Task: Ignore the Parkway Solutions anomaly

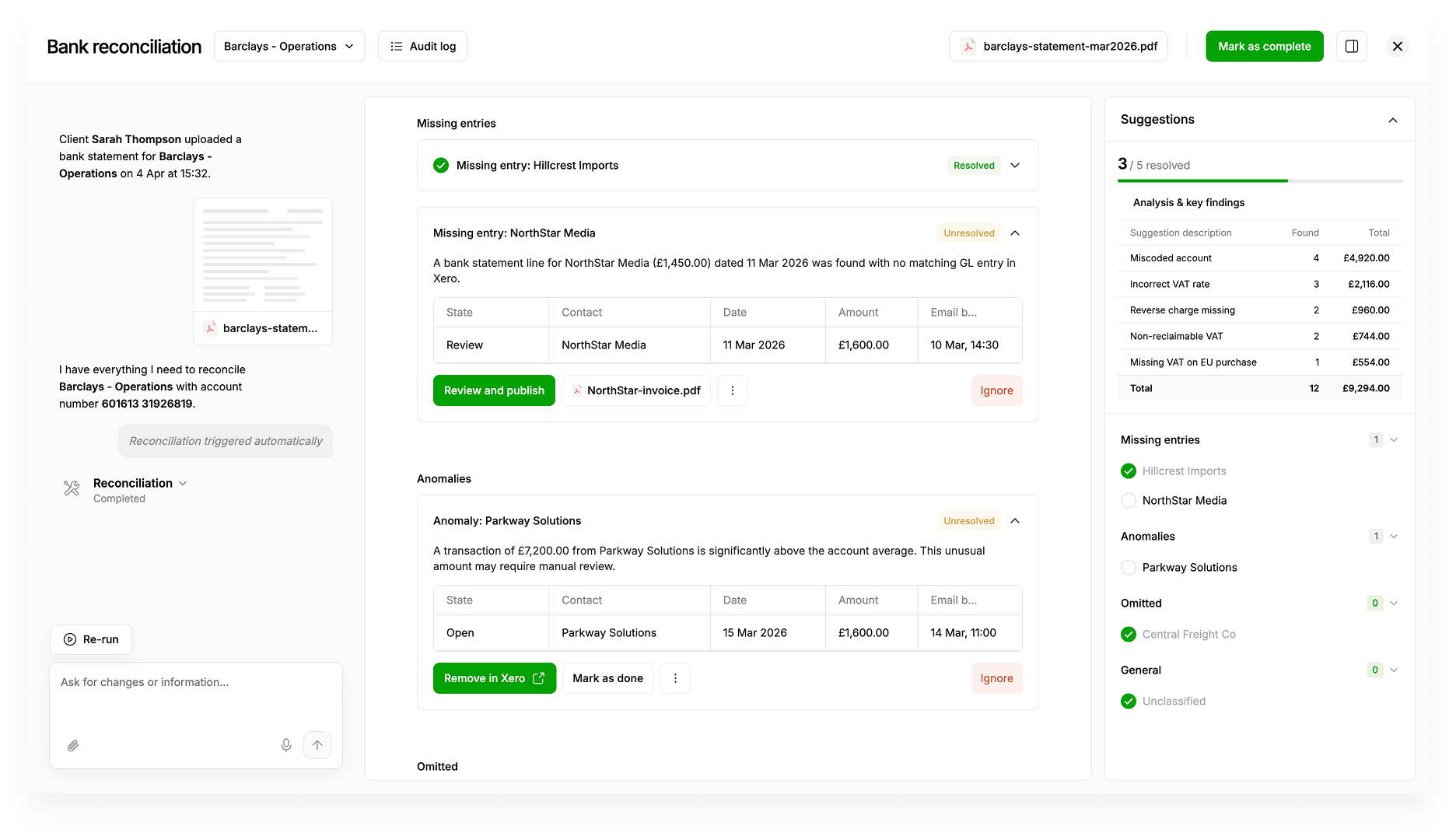Action: point(997,678)
